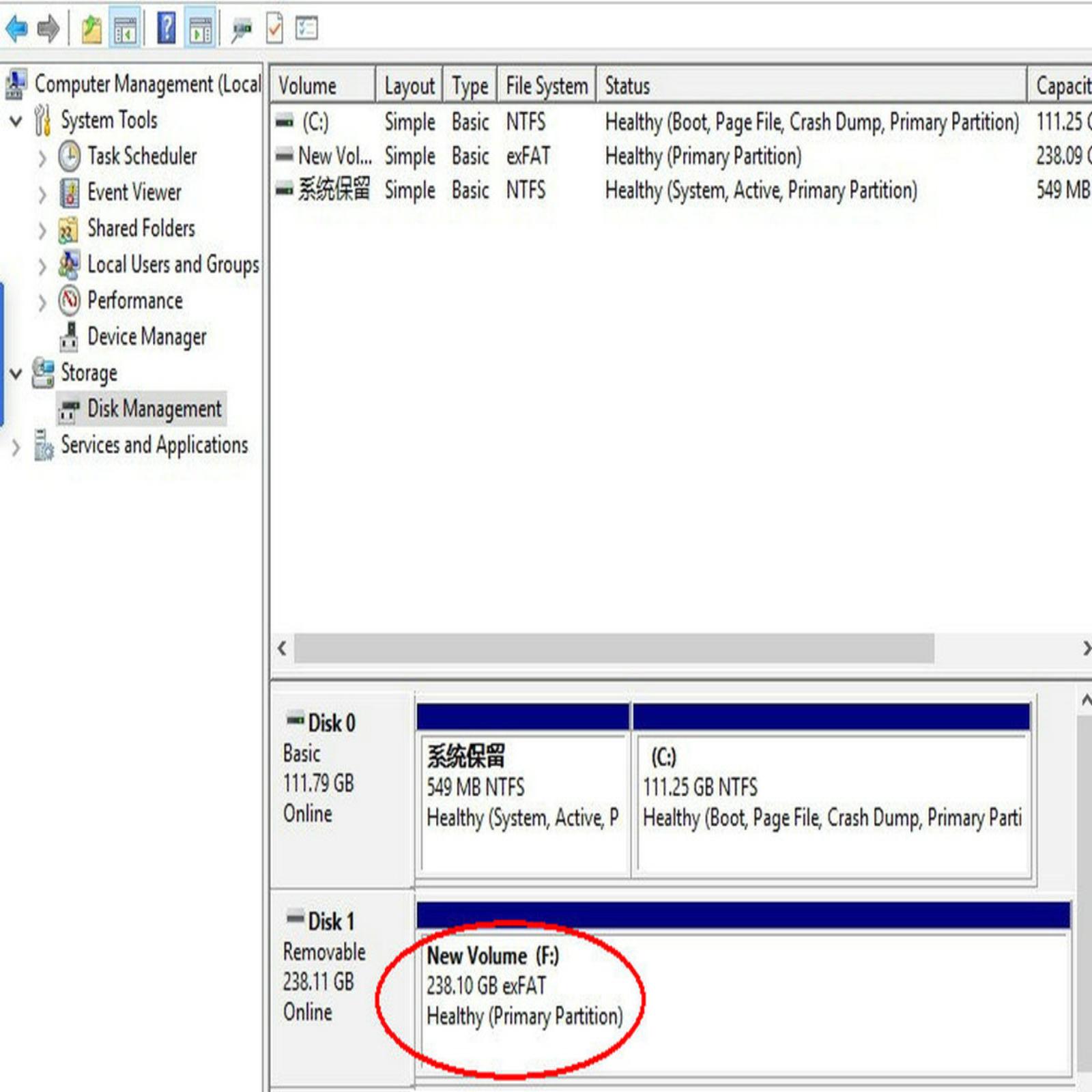
Task: Click the blue Back arrow in toolbar
Action: coord(16,29)
